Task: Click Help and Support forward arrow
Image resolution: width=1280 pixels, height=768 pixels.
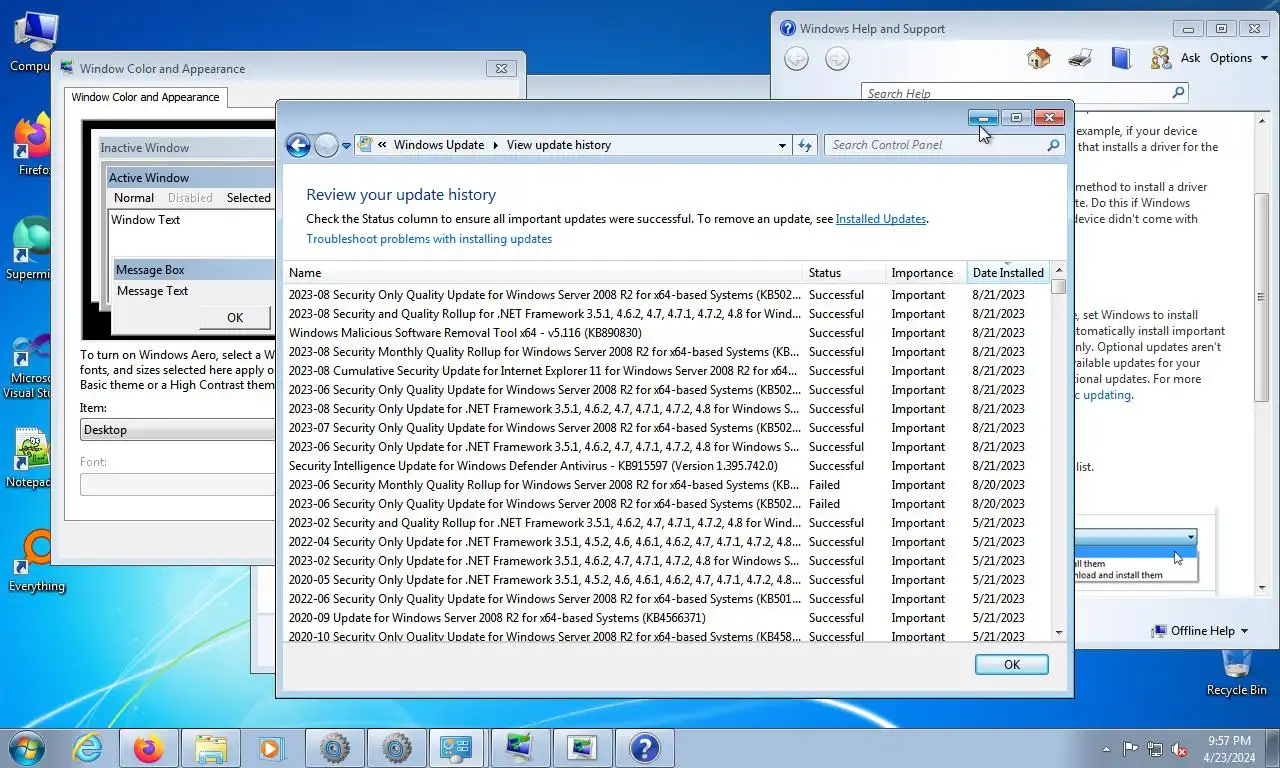Action: (x=837, y=59)
